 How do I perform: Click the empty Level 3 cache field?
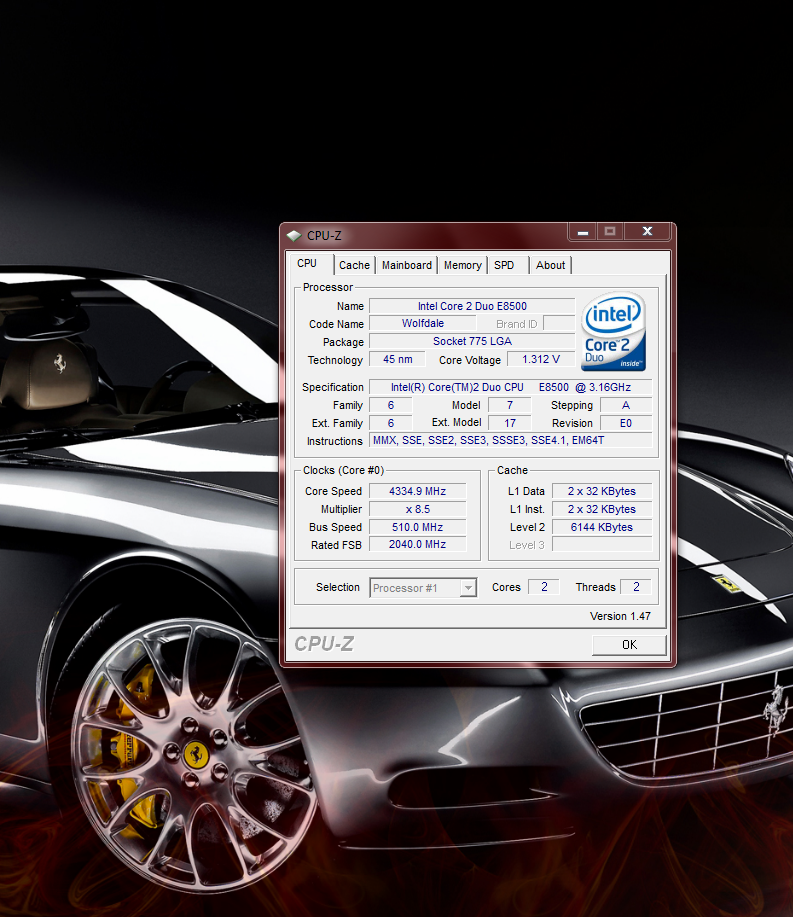pos(602,544)
